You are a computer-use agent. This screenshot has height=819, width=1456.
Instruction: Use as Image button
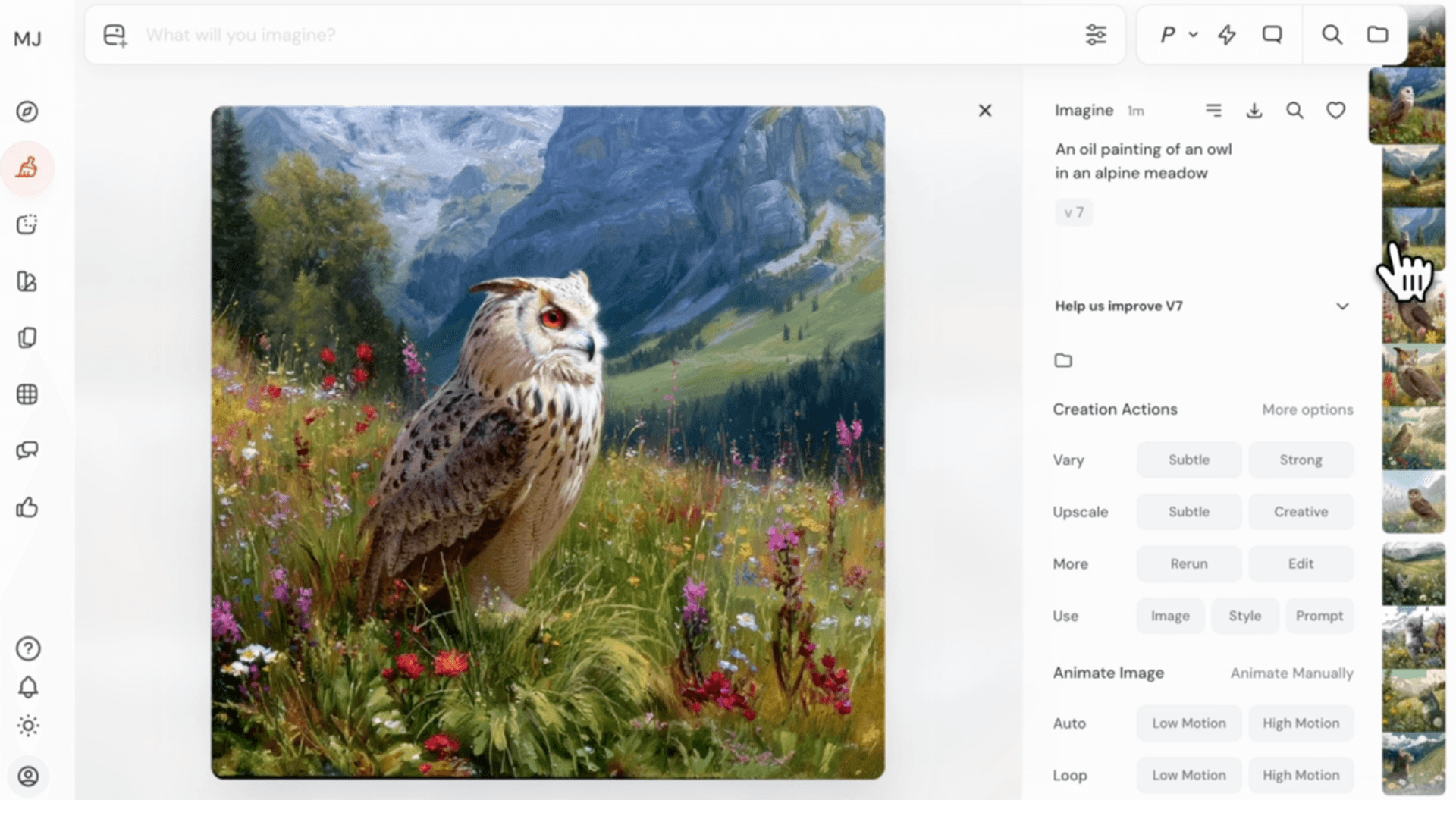point(1170,616)
